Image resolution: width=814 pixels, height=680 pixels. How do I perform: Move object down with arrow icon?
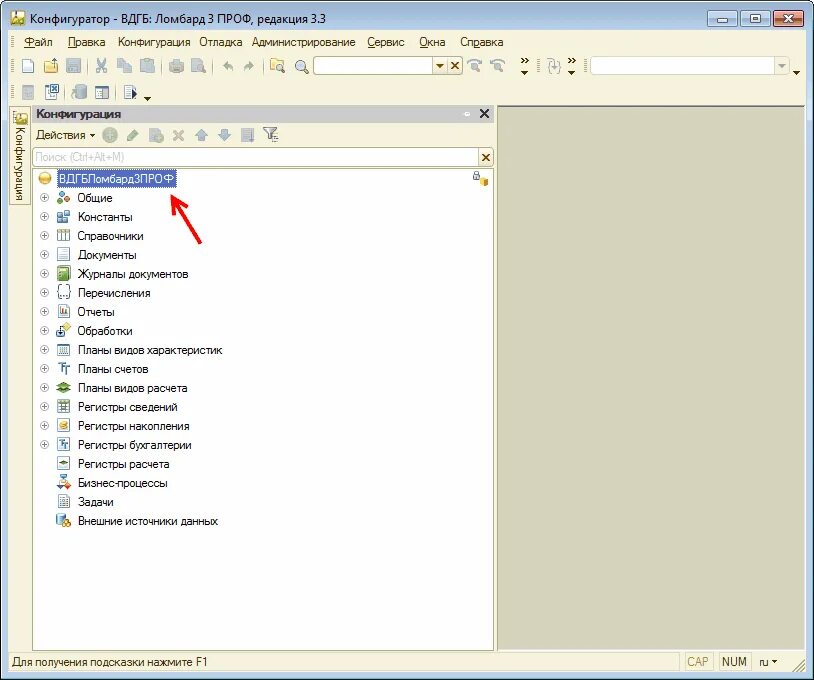coord(224,135)
